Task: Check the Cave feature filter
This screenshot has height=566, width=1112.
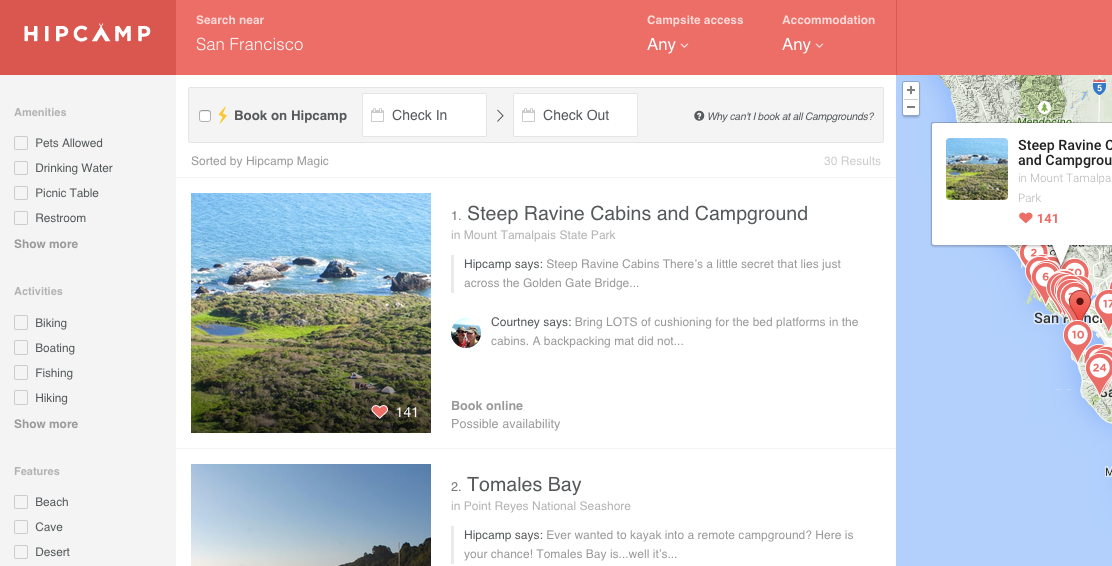Action: 21,527
